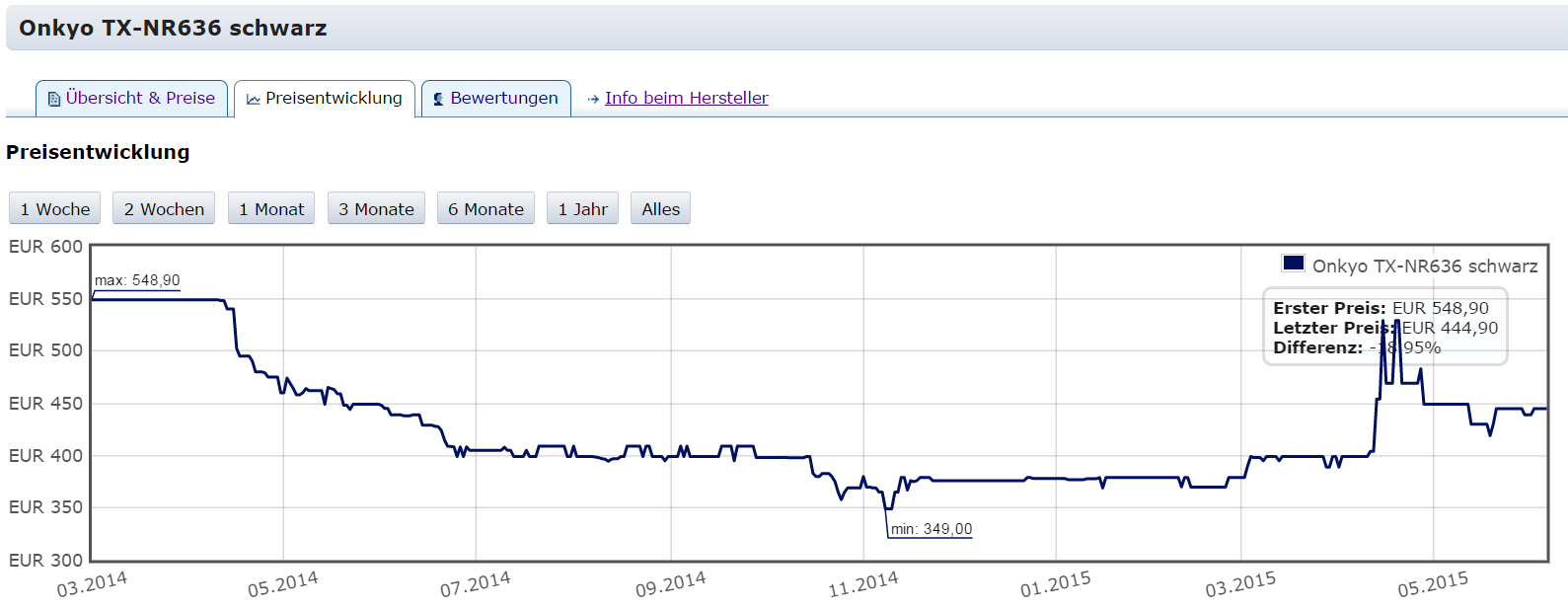Click the EUR 450 axis label
Screen dimensions: 1568x611
[45, 404]
